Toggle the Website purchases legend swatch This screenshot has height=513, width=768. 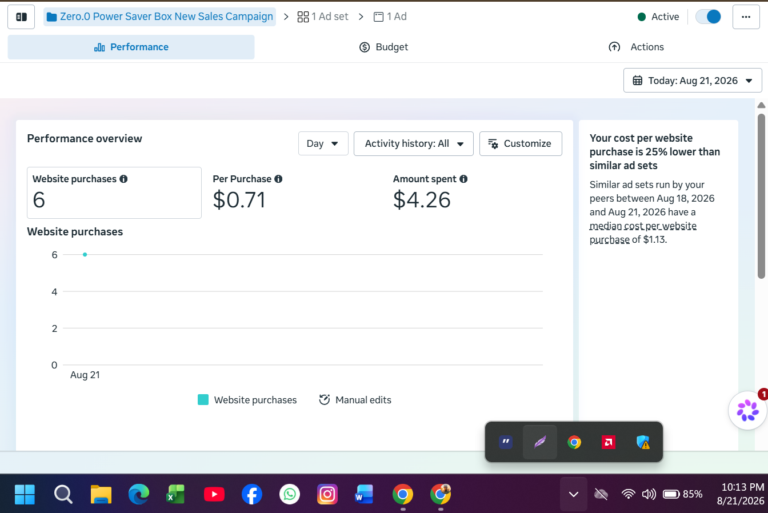point(203,400)
